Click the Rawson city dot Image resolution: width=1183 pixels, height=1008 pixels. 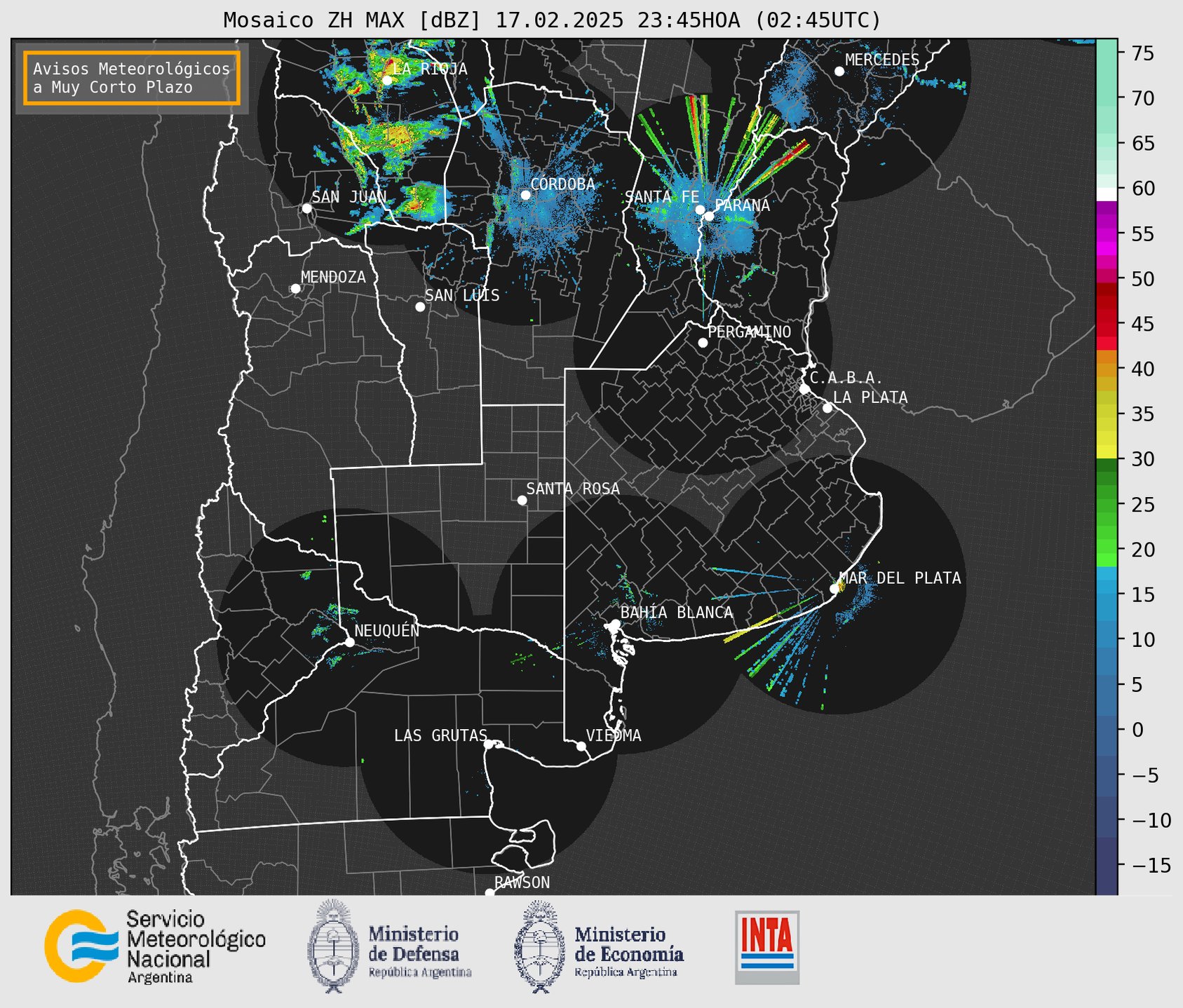pos(489,892)
